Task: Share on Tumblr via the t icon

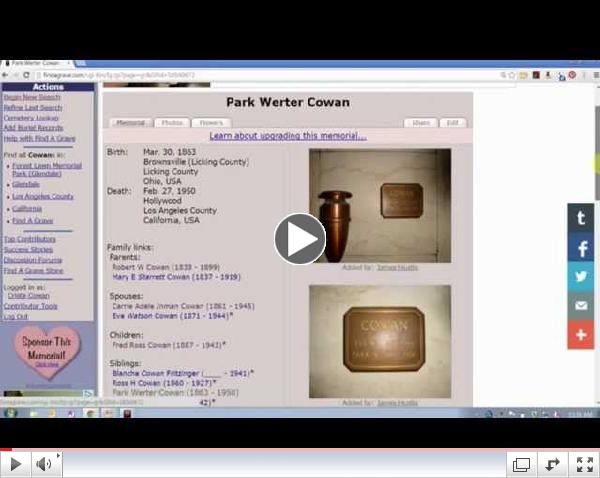Action: [580, 218]
